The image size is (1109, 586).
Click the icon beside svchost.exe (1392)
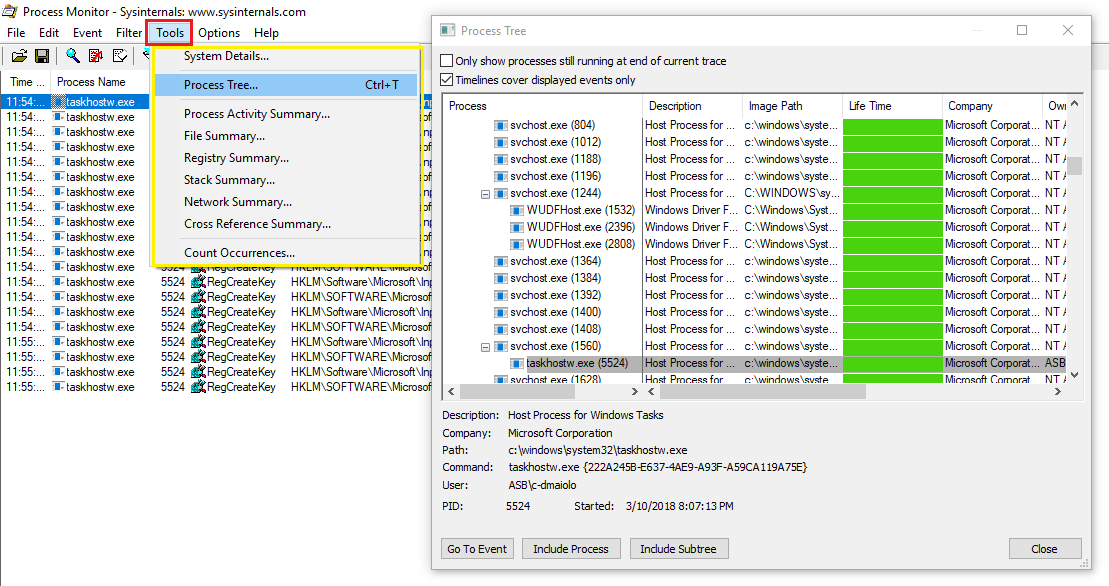click(500, 295)
